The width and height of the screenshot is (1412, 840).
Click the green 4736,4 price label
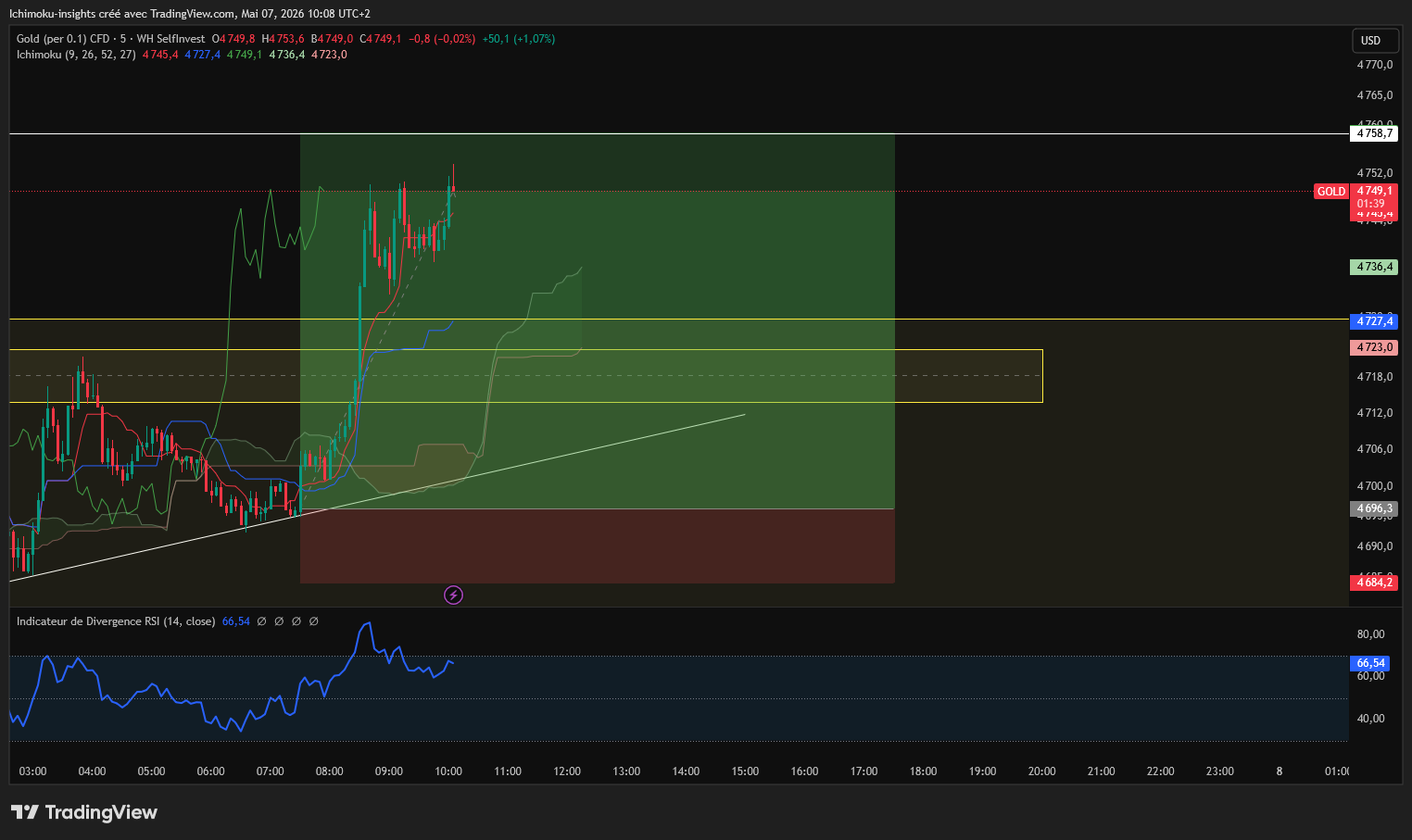point(1373,267)
